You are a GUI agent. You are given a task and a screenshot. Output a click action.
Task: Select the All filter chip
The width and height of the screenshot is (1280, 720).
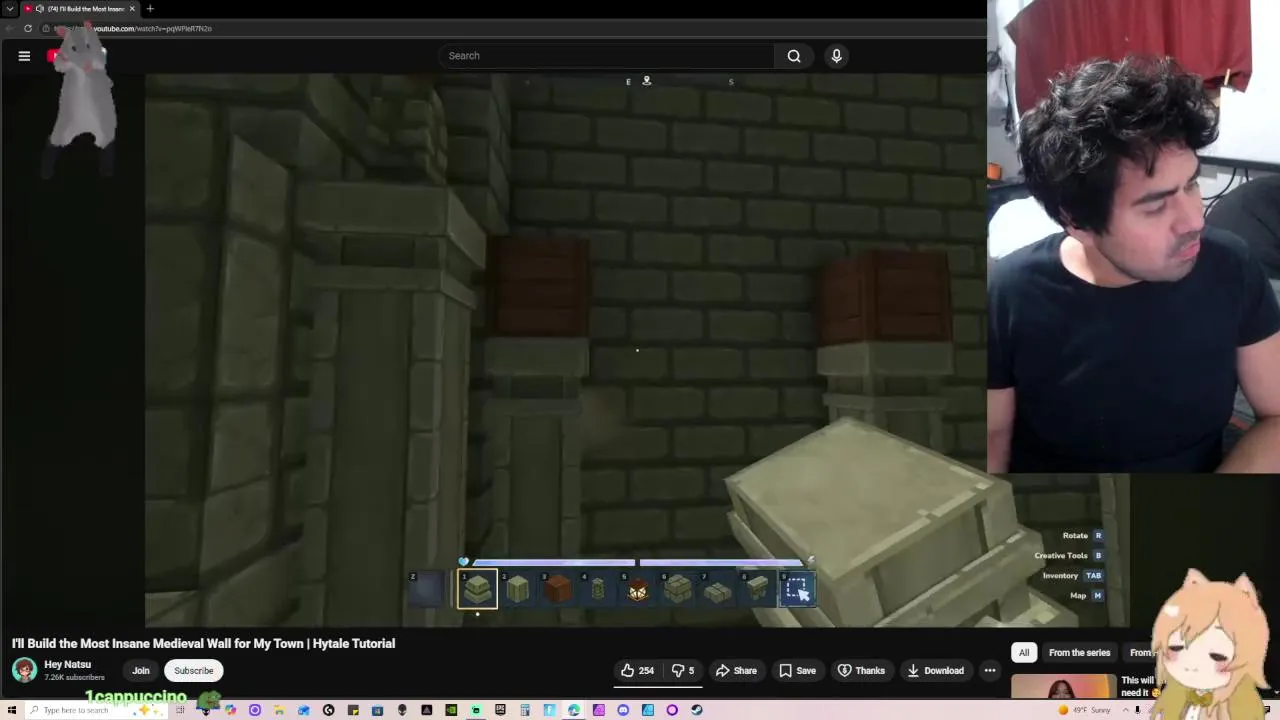[x=1024, y=653]
